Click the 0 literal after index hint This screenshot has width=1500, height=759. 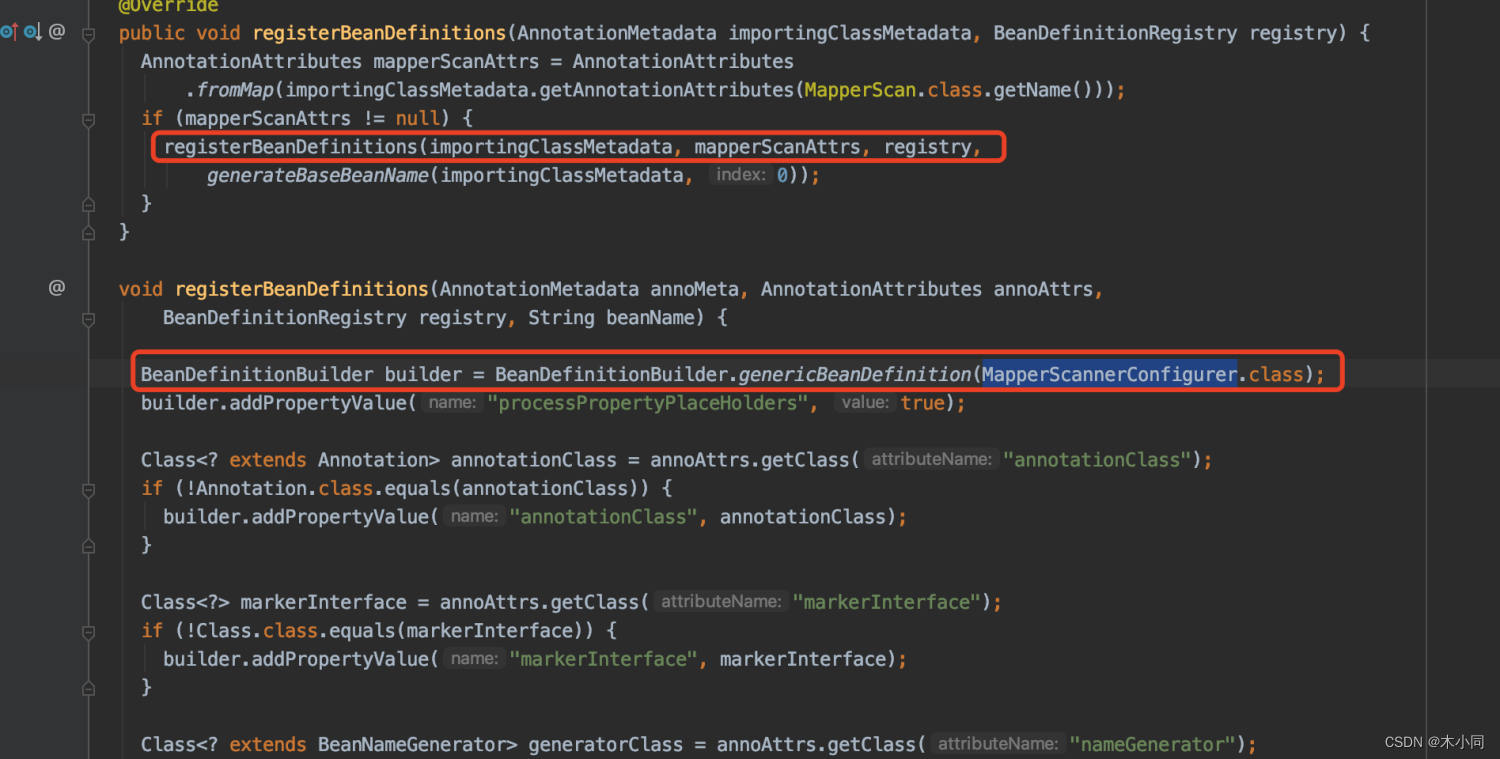781,175
